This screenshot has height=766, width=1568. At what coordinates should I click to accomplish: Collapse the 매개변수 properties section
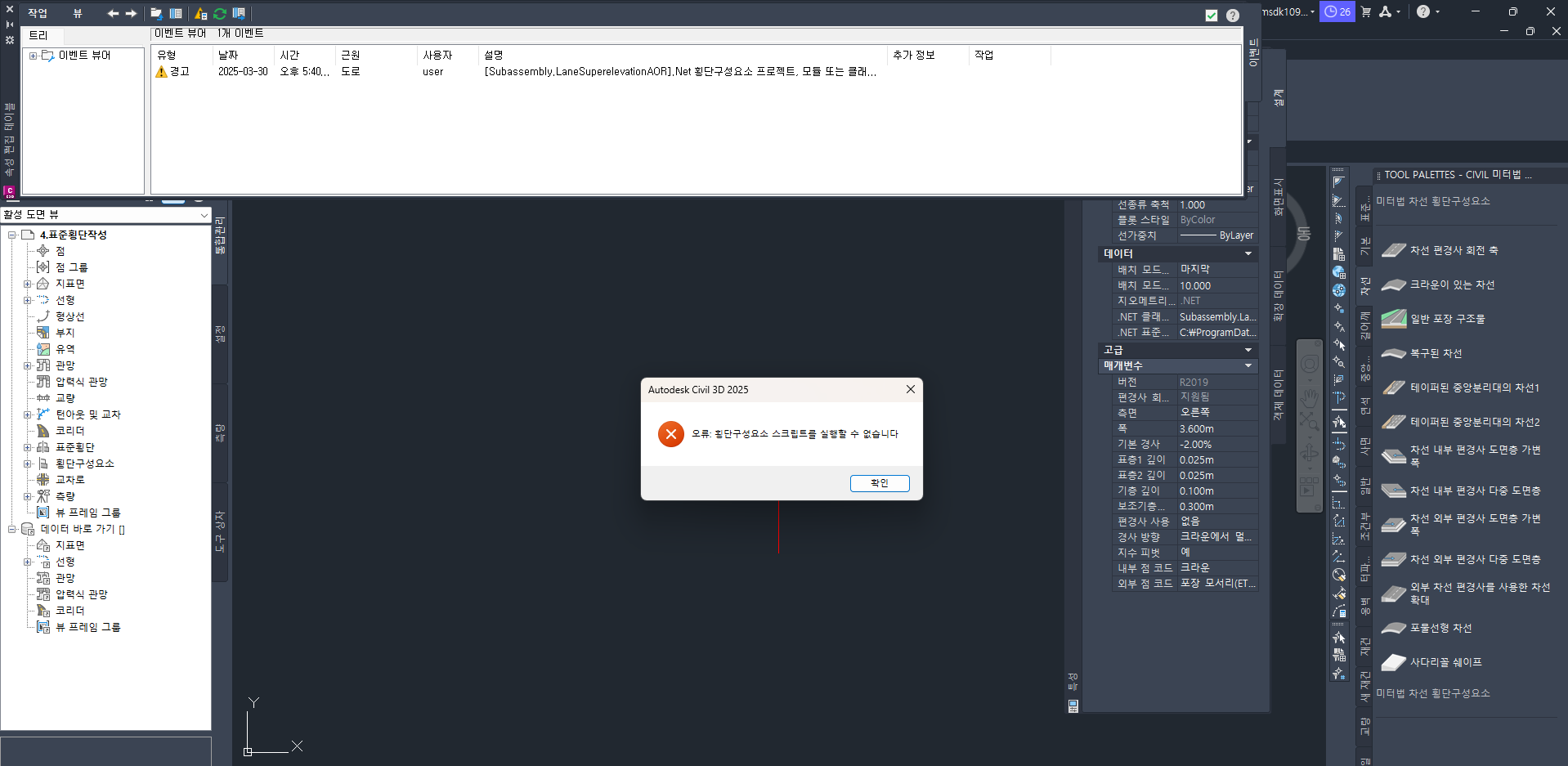(x=1248, y=366)
